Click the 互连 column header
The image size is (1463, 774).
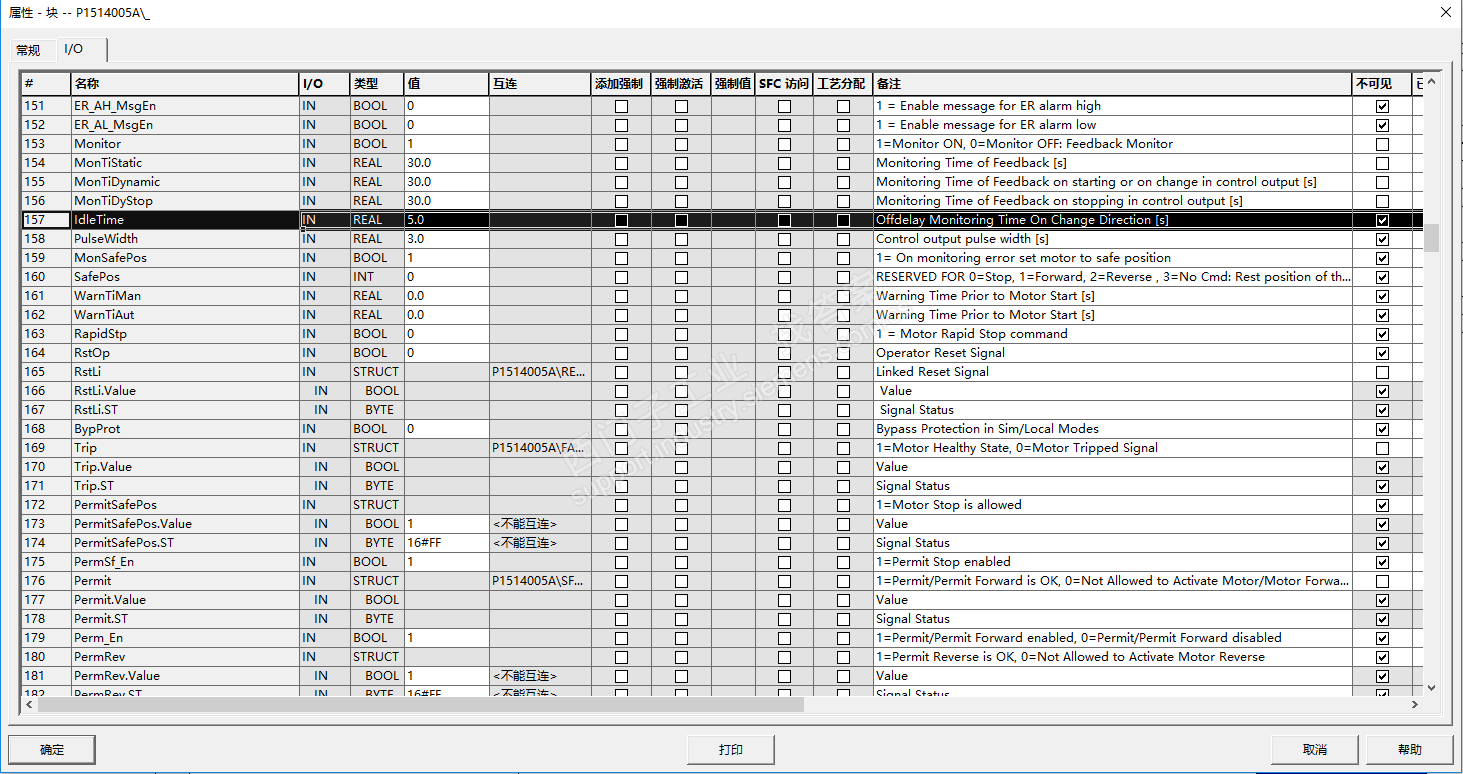540,84
